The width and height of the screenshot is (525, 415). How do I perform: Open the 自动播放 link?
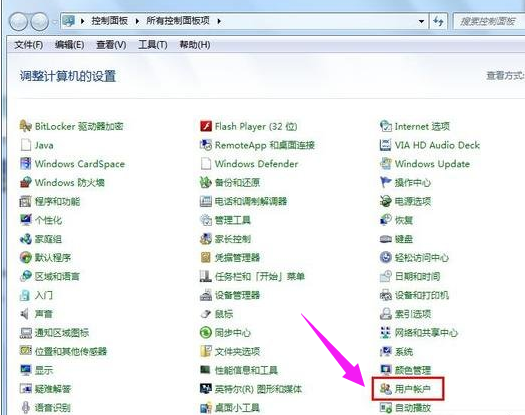tap(412, 408)
